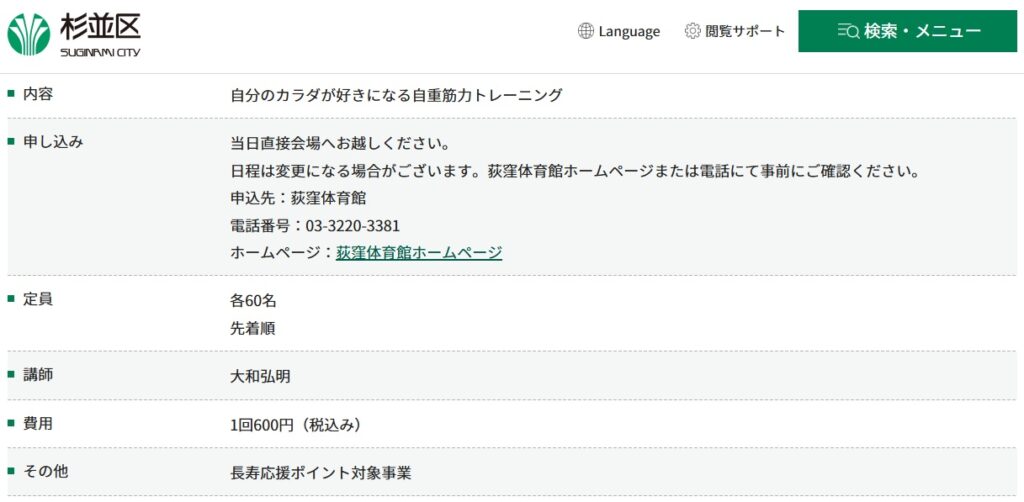
Task: Click the search-list icon in the green menu button
Action: coord(848,31)
